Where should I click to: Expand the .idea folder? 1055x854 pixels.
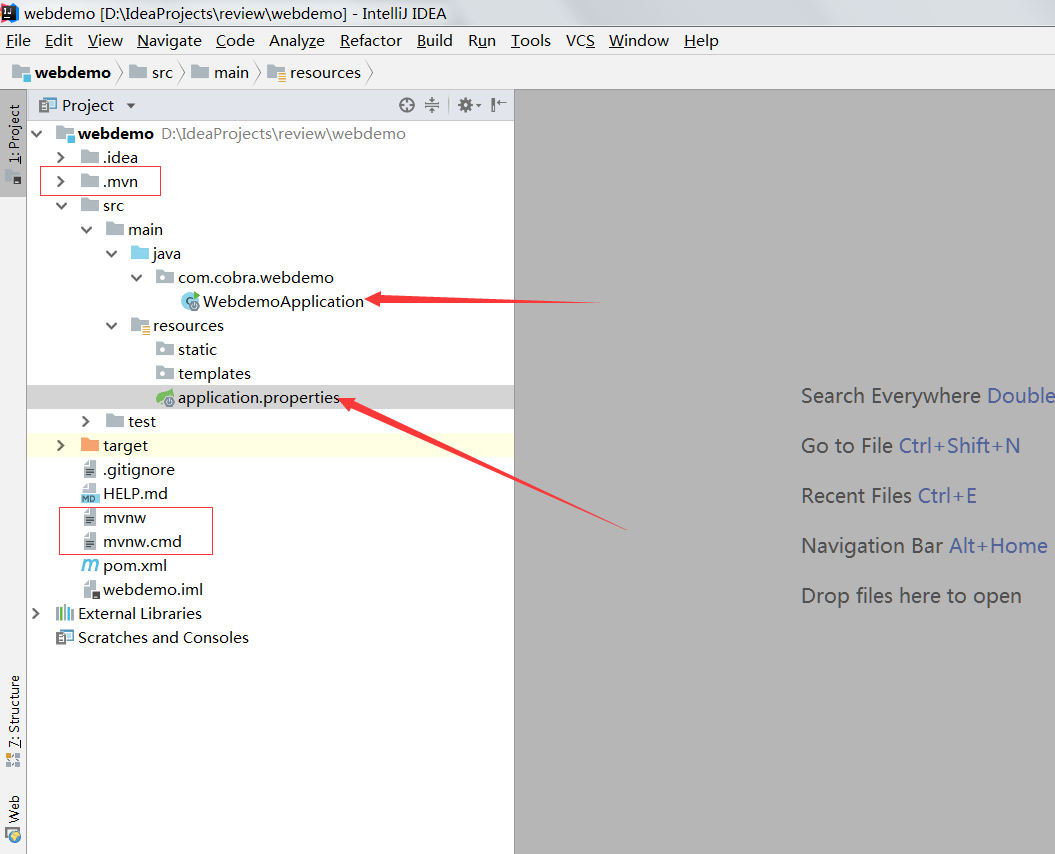pyautogui.click(x=61, y=157)
